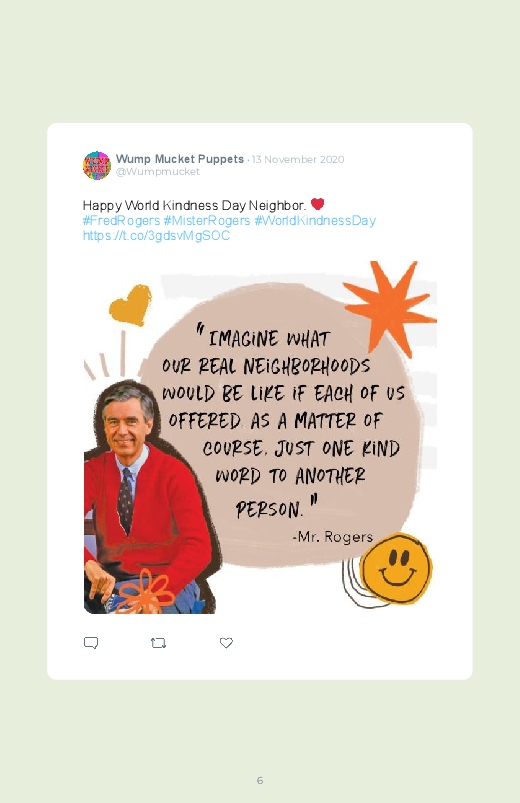This screenshot has width=520, height=803.
Task: Click the retweet arrows icon
Action: 158,643
